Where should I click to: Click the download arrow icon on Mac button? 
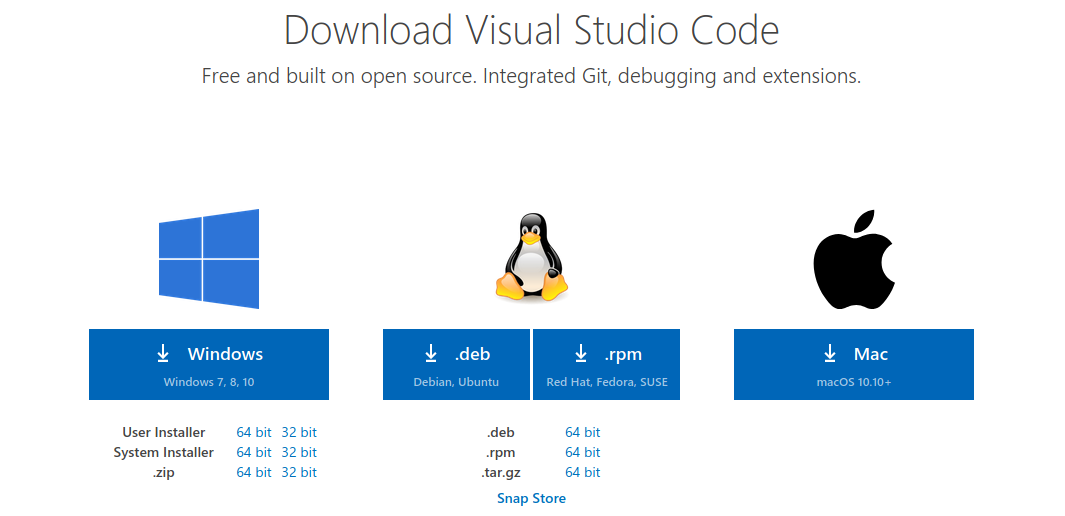pos(829,353)
